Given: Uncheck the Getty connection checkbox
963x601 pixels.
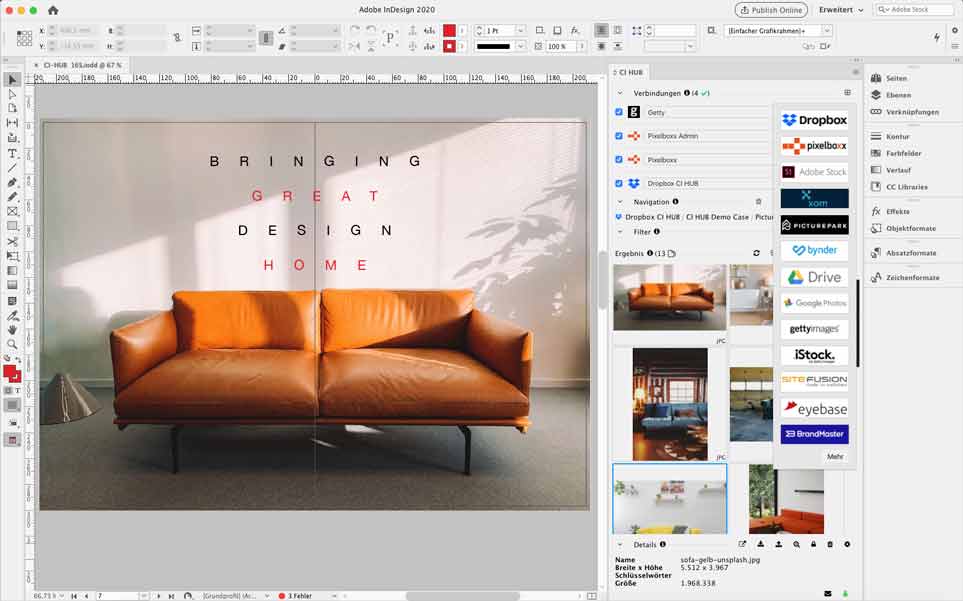Looking at the screenshot, I should 619,112.
